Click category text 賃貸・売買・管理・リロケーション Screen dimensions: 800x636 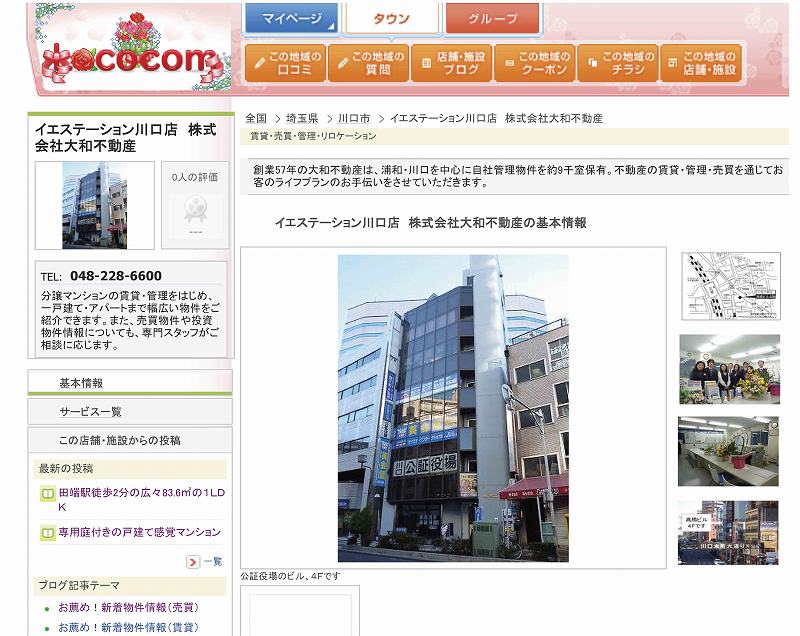[313, 136]
